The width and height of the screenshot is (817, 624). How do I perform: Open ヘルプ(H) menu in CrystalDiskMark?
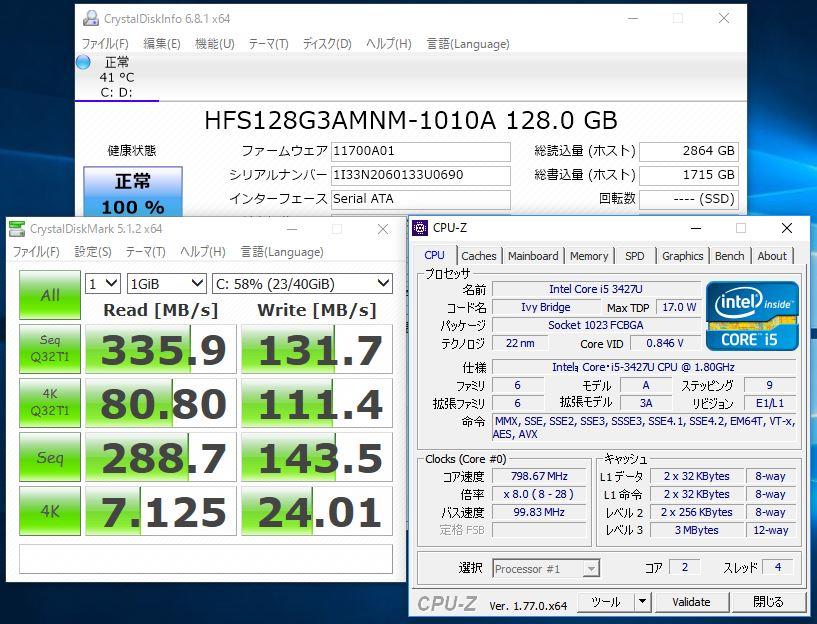202,252
